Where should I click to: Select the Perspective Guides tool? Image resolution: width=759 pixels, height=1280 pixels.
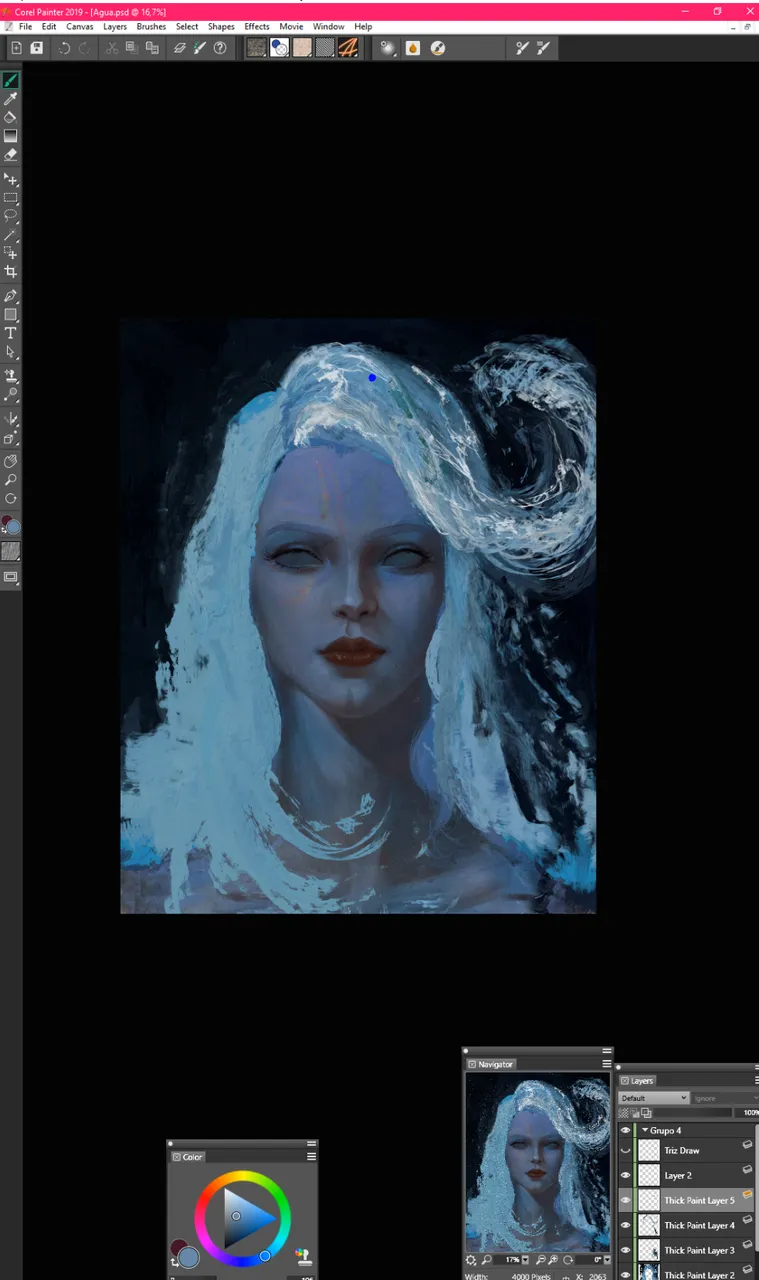[x=11, y=438]
